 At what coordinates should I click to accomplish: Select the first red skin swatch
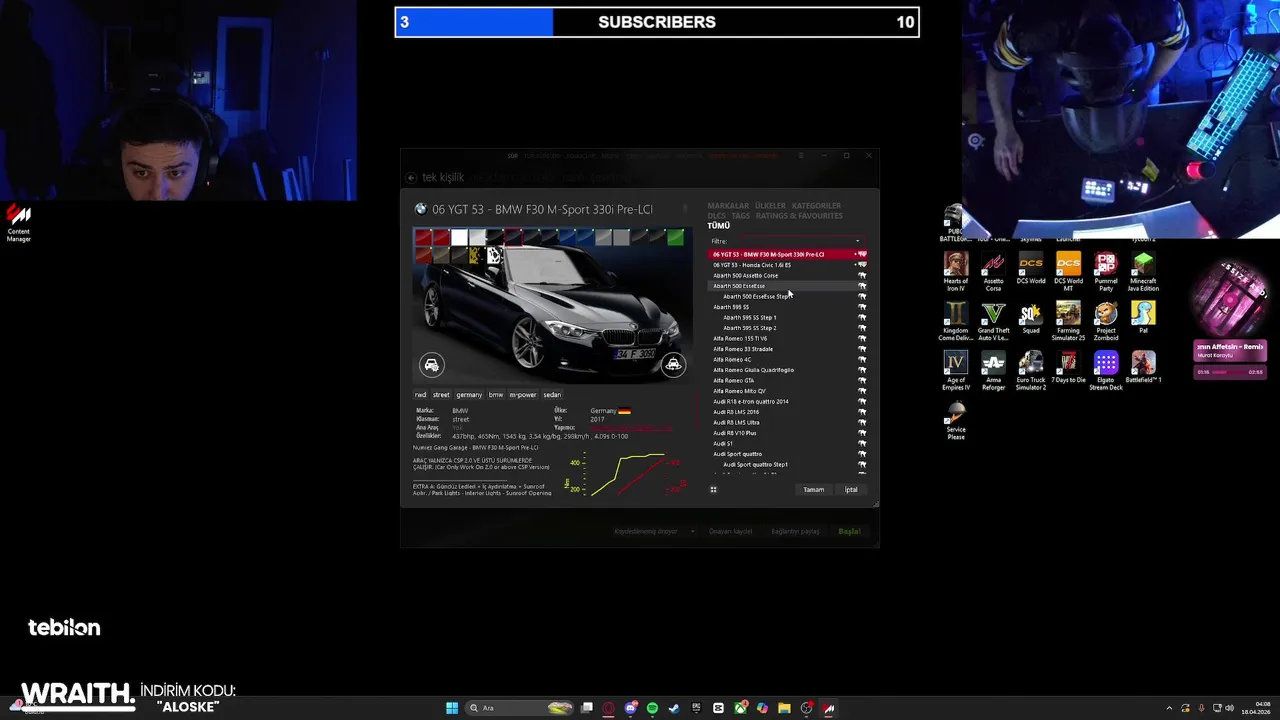[x=423, y=237]
